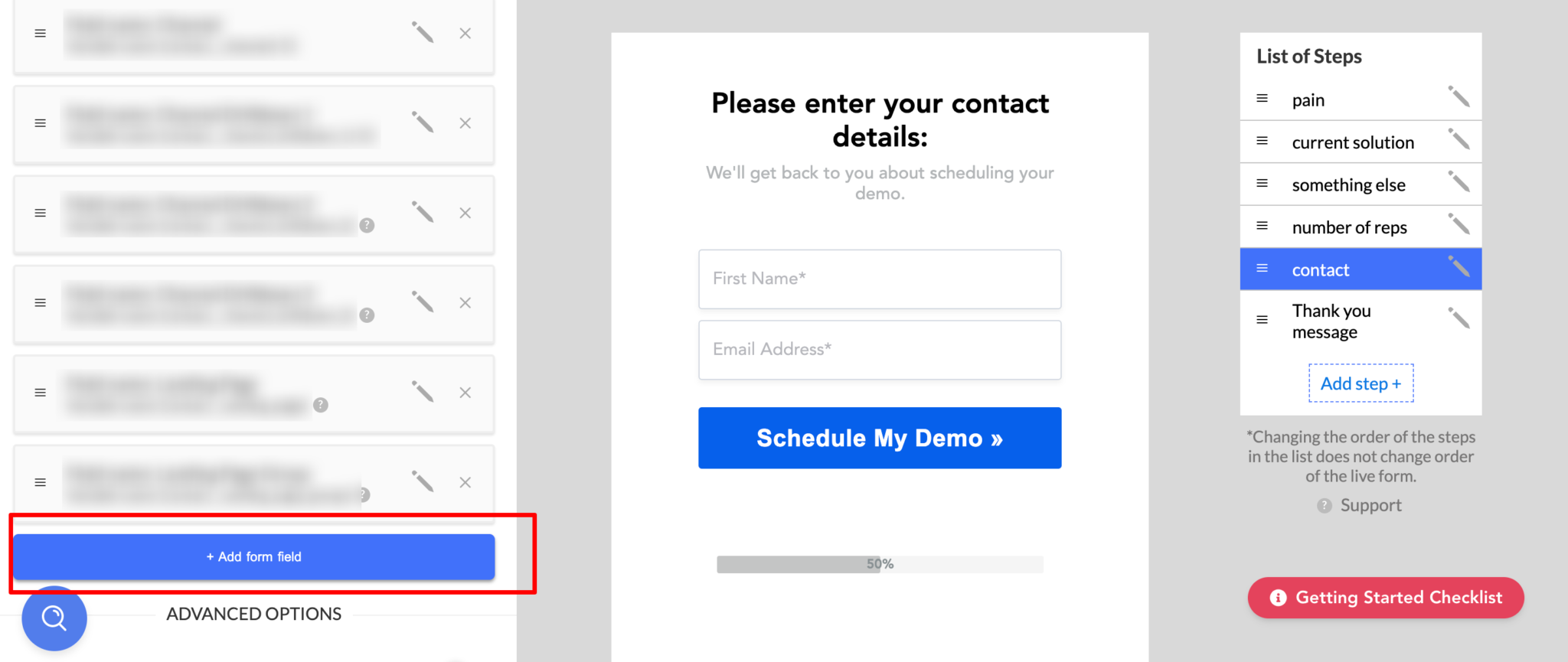The width and height of the screenshot is (1568, 662).
Task: Click the edit pencil for the pain step
Action: pyautogui.click(x=1459, y=97)
